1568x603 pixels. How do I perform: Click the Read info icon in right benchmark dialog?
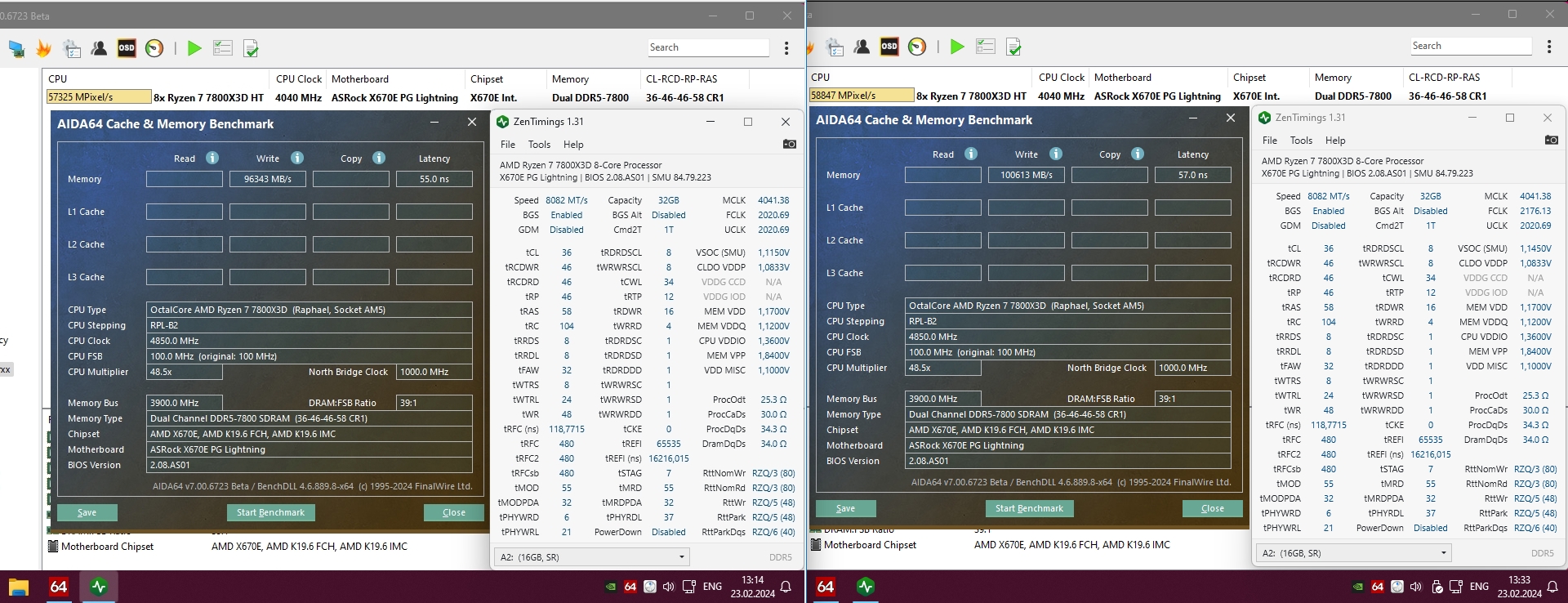coord(971,154)
